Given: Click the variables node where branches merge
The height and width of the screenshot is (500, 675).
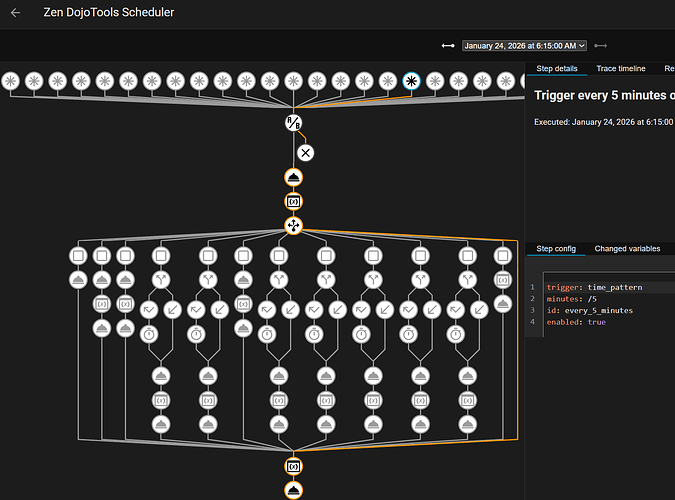Looking at the screenshot, I should click(294, 466).
